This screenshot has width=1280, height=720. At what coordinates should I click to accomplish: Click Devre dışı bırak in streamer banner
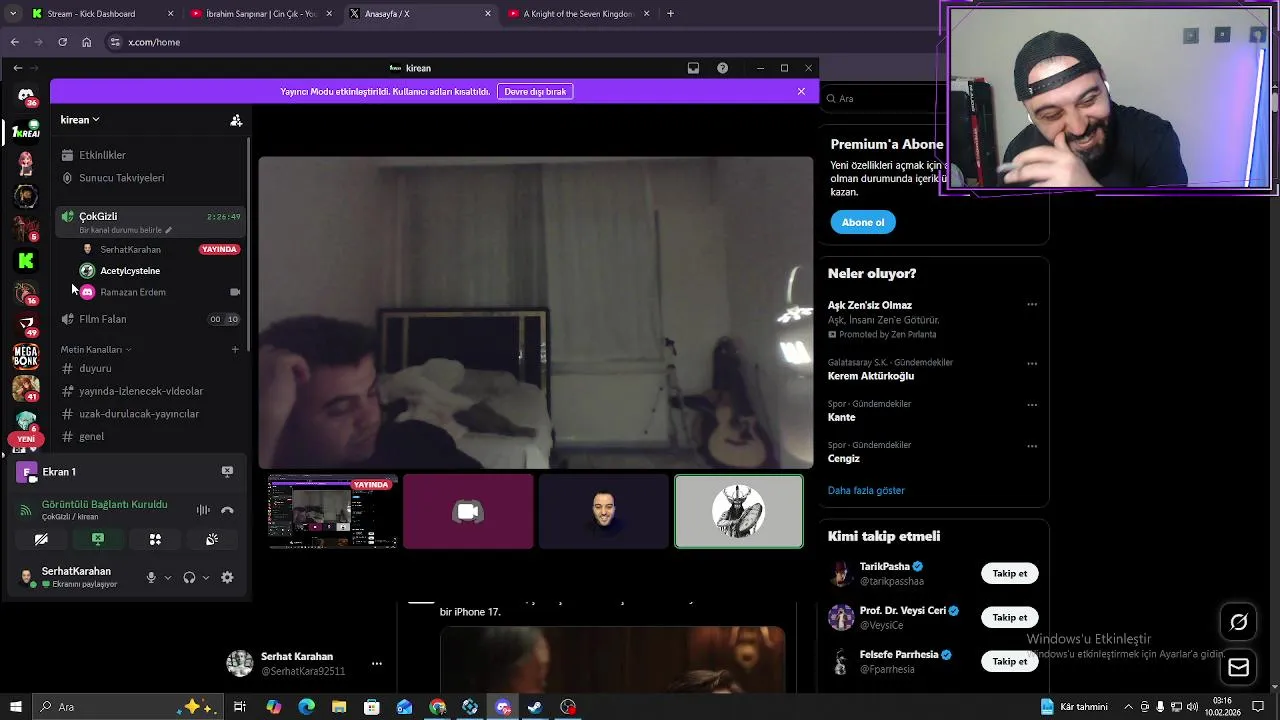535,91
